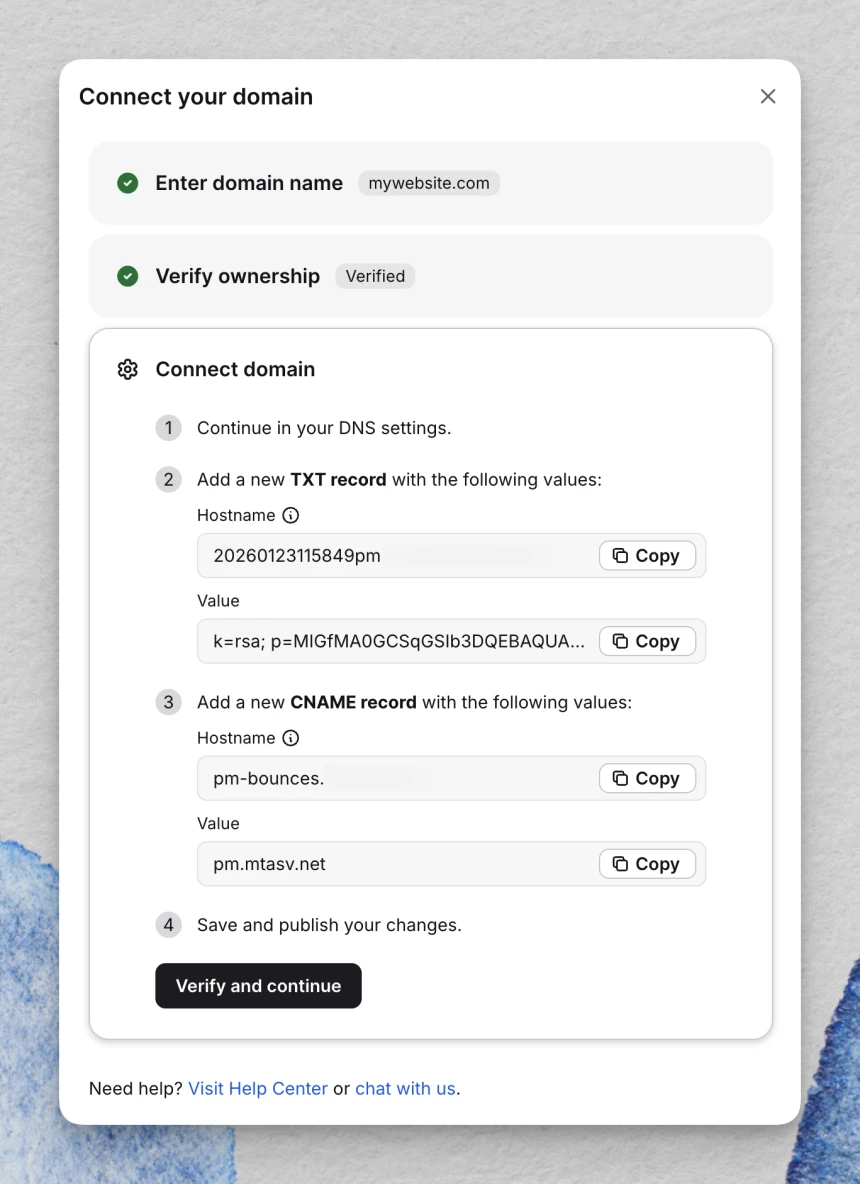Expand the Verify ownership step
The width and height of the screenshot is (860, 1184).
(237, 276)
